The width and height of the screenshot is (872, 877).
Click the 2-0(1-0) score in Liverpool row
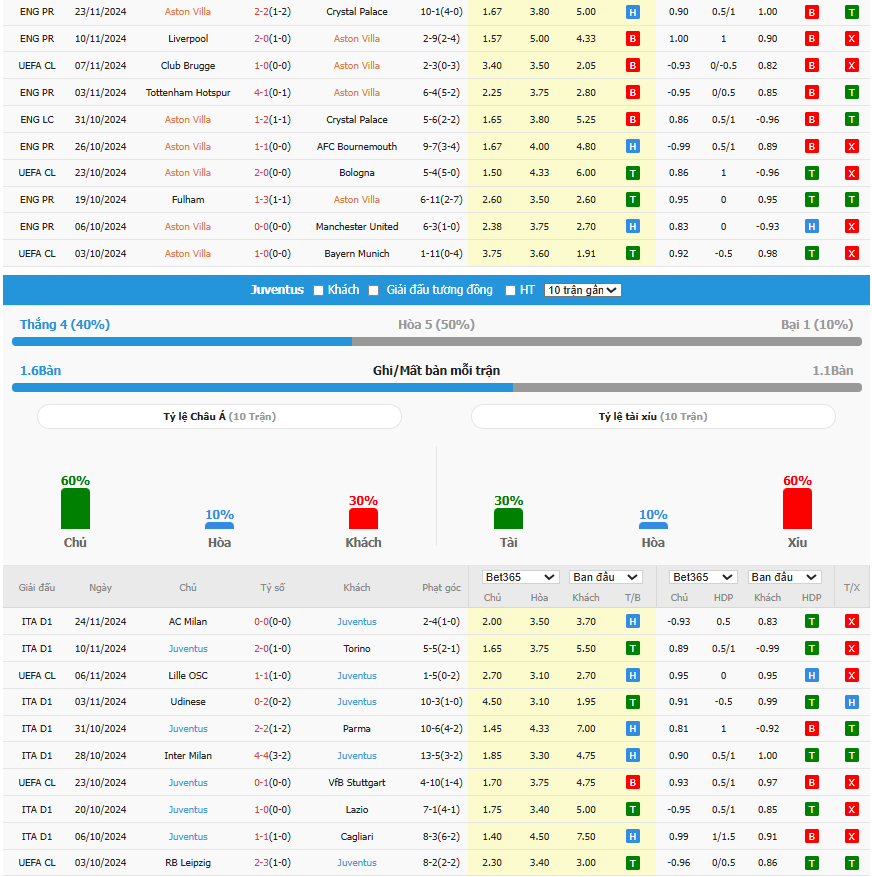pos(272,39)
